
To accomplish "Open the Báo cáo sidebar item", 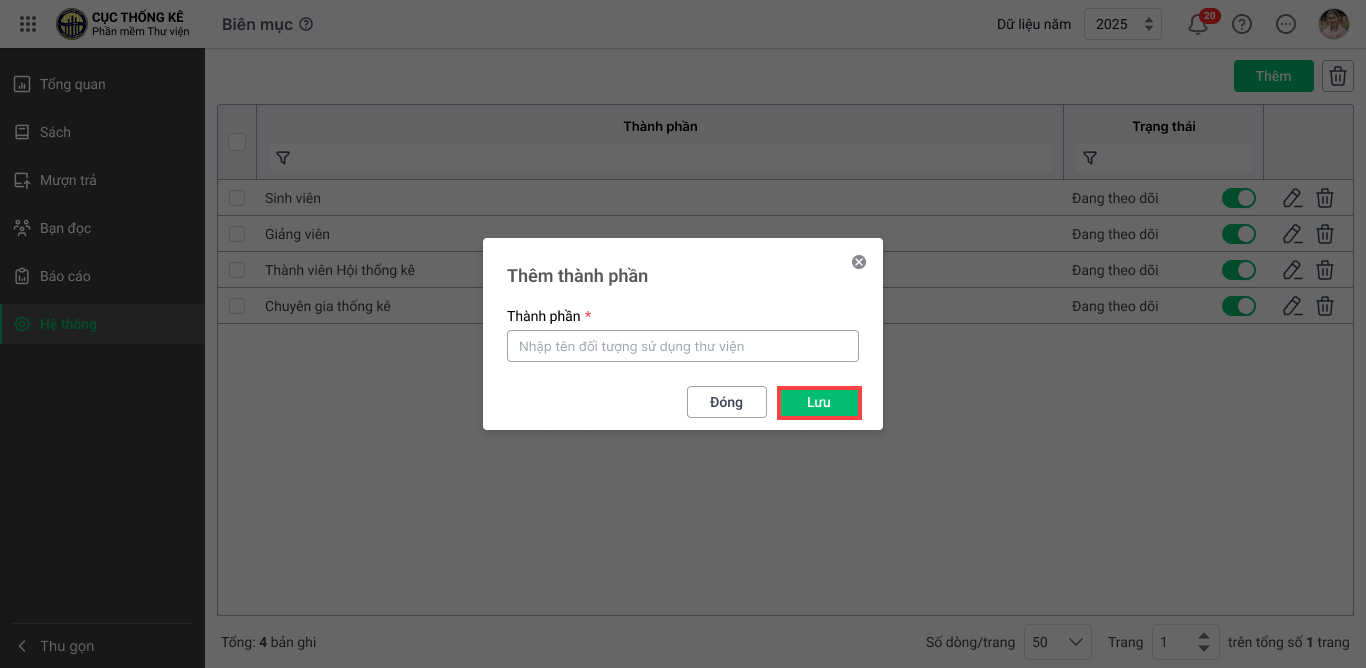I will tap(65, 276).
